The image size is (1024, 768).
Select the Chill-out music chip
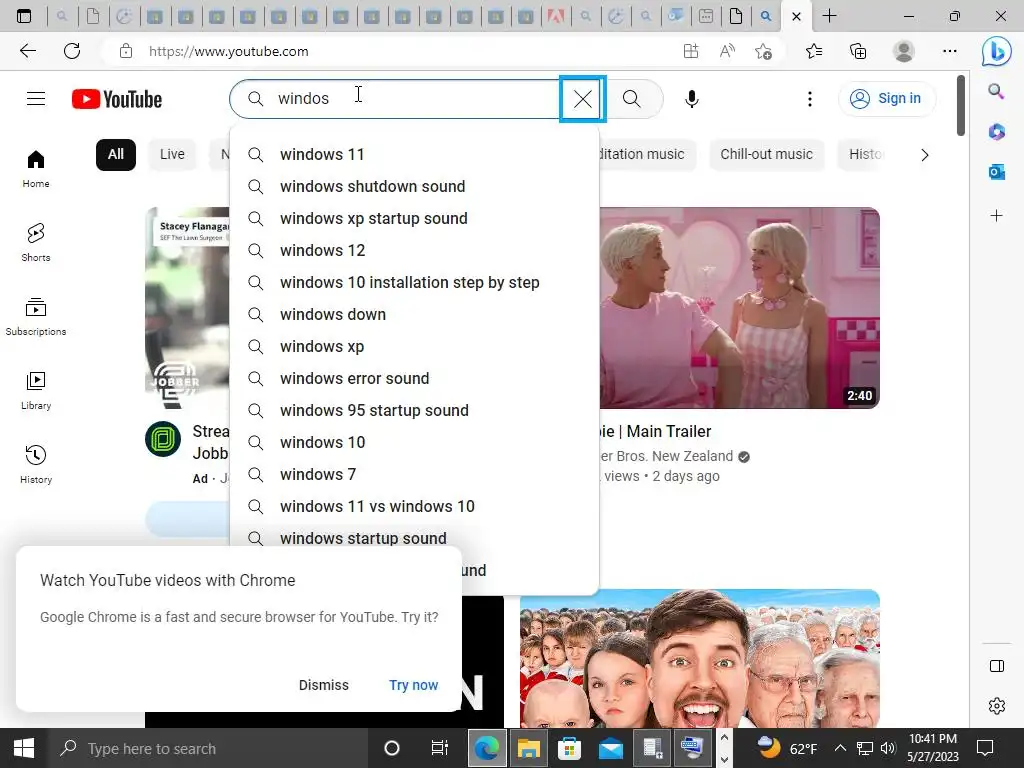pyautogui.click(x=767, y=155)
